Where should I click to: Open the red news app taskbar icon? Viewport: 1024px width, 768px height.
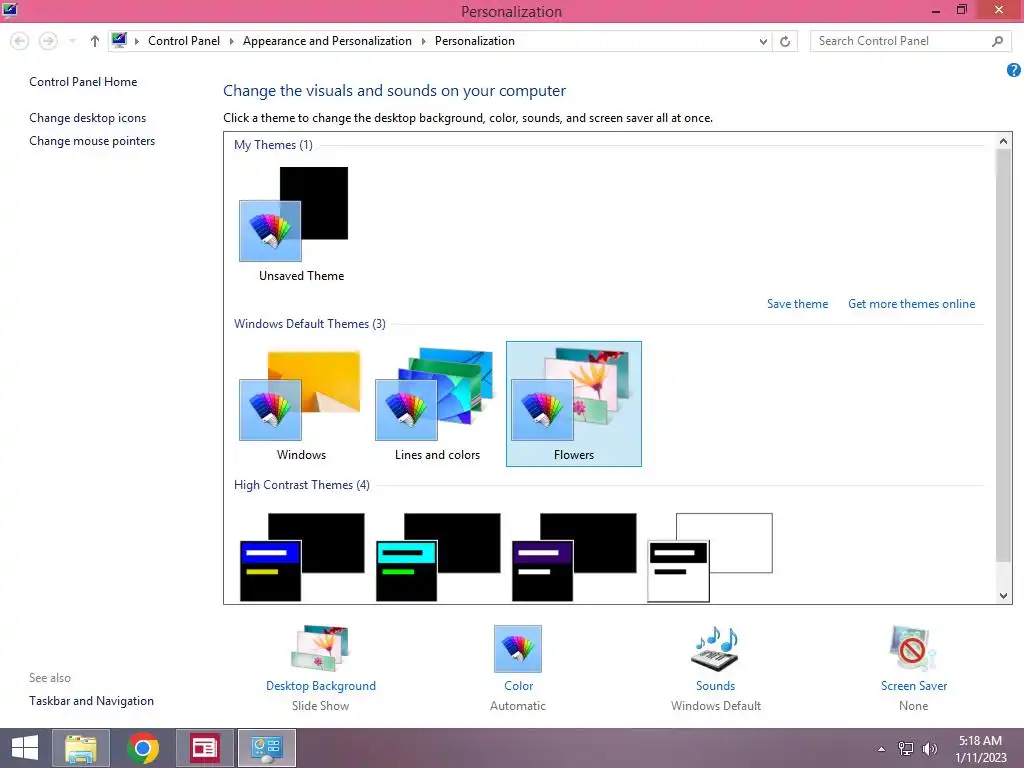[204, 748]
